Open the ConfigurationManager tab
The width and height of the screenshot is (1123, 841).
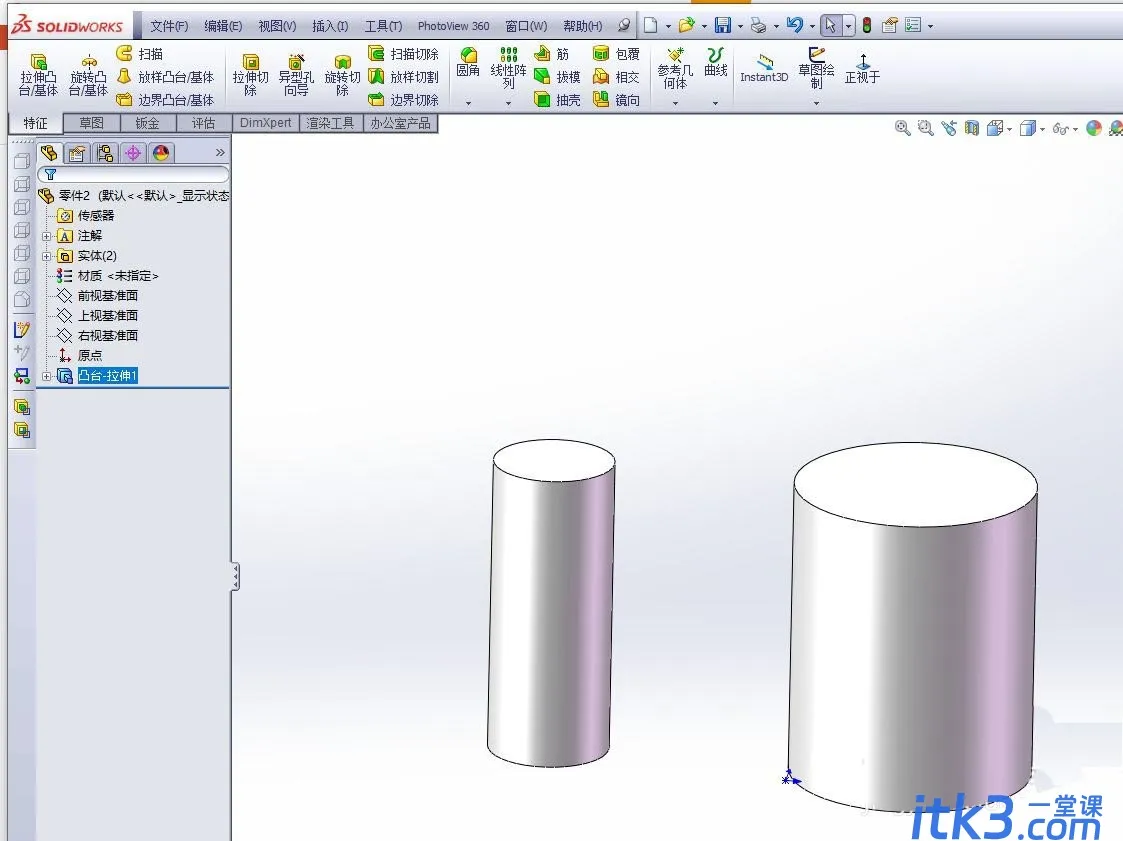pos(105,153)
